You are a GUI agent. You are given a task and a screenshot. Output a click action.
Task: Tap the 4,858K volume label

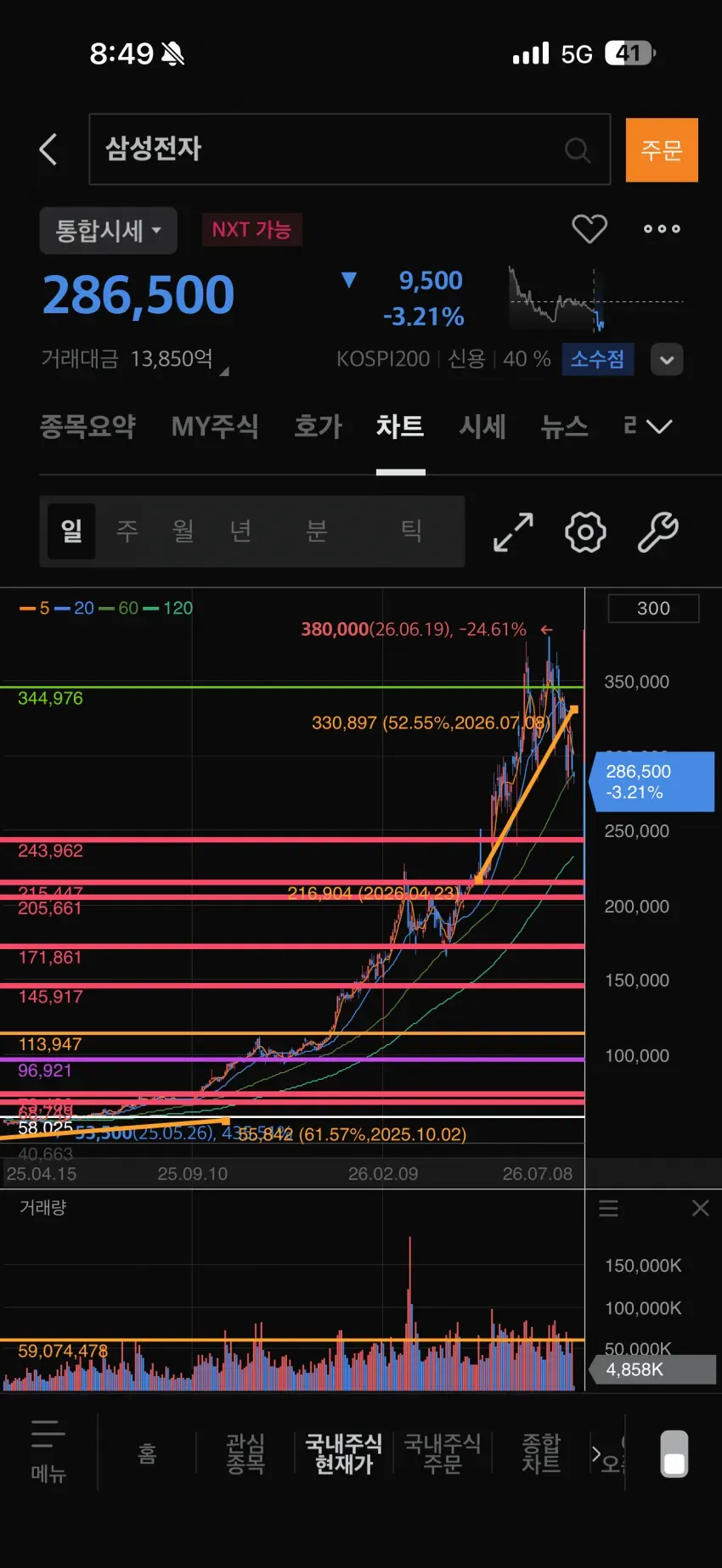[x=651, y=1369]
